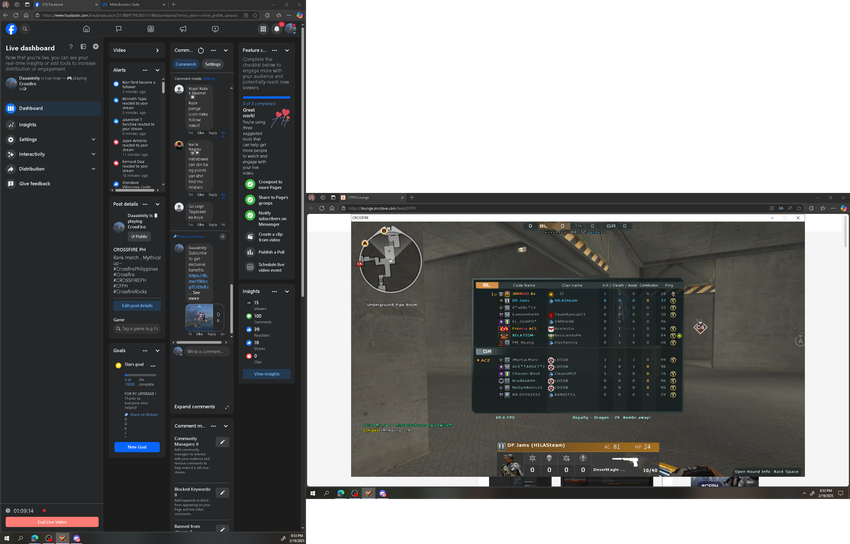This screenshot has width=850, height=544.
Task: Toggle the Notify subscribers on Messenger checkmark
Action: [x=250, y=216]
